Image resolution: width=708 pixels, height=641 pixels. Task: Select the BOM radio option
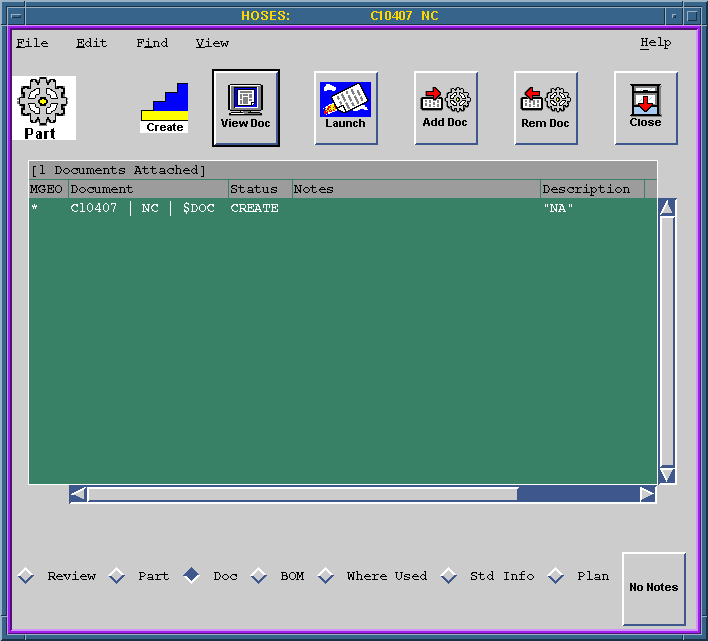point(259,576)
